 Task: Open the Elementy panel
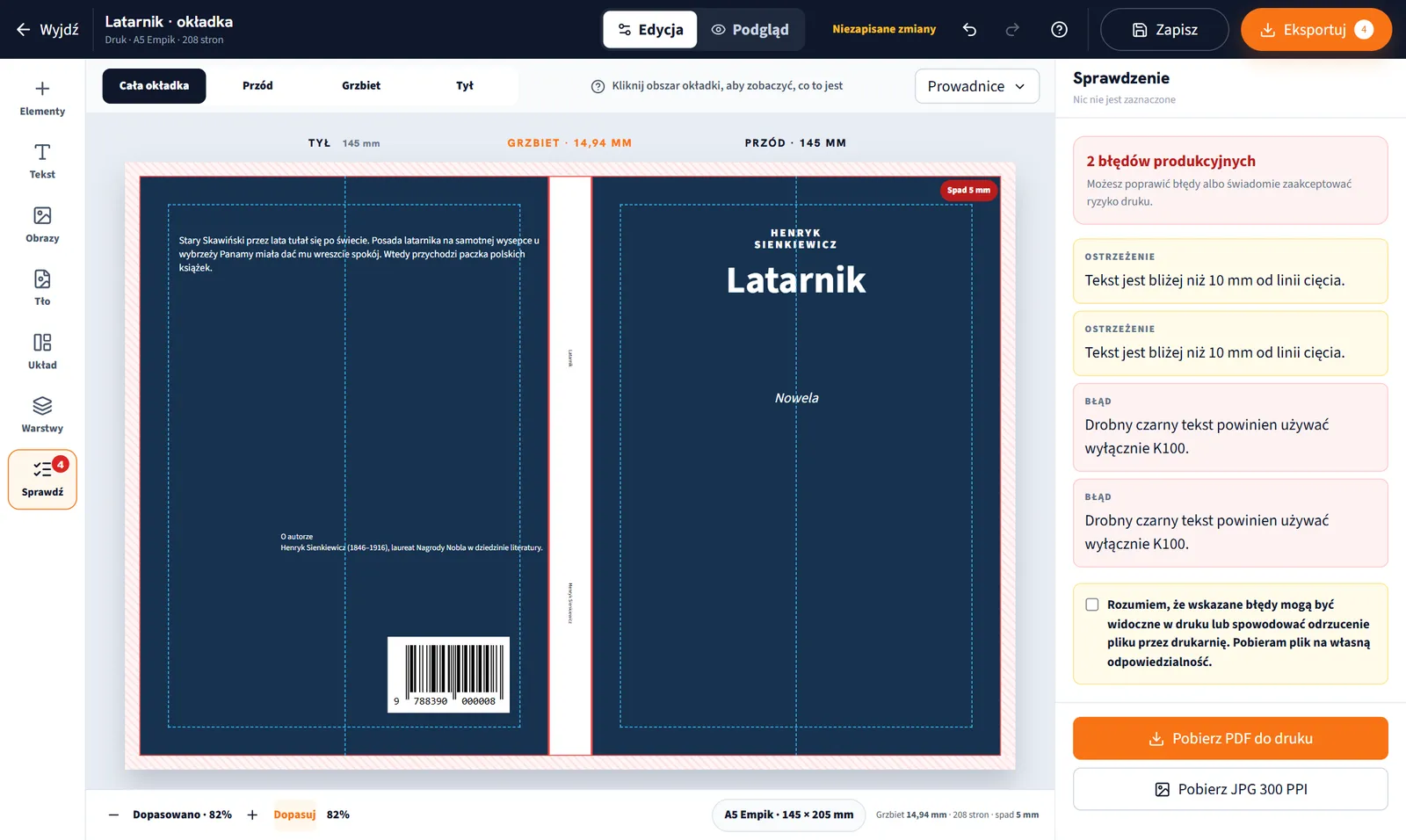(x=42, y=98)
